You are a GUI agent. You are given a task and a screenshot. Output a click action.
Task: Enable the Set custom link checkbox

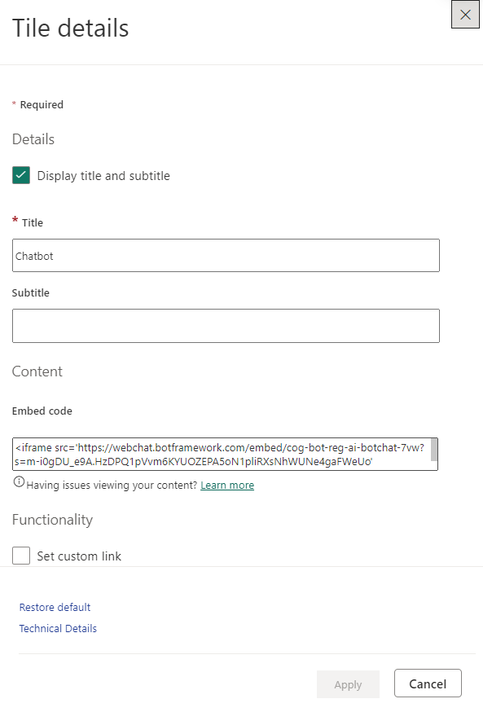21,555
